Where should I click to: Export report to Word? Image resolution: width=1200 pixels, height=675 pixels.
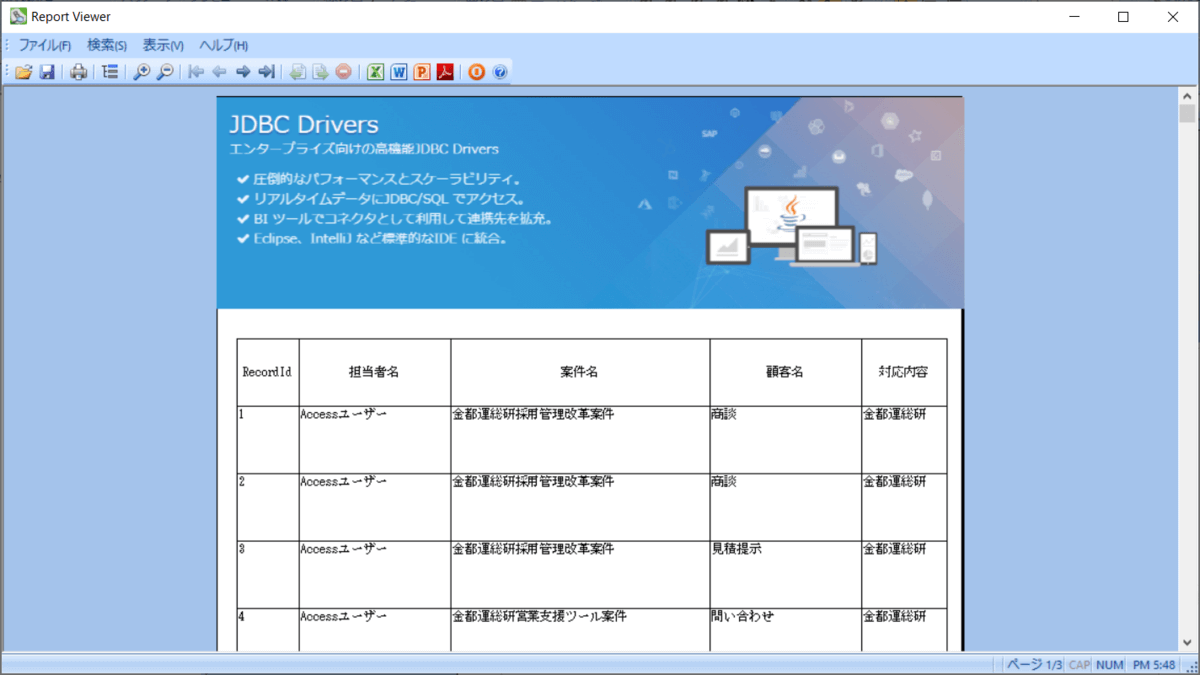(399, 72)
